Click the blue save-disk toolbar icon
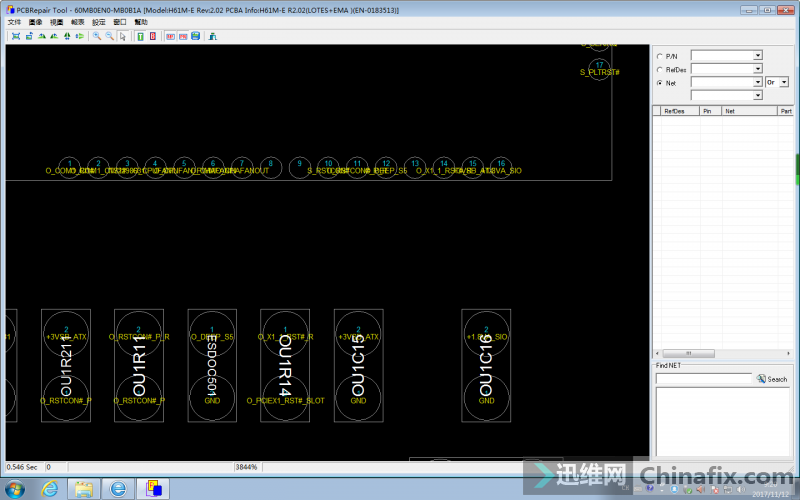Image resolution: width=800 pixels, height=500 pixels. coord(195,36)
